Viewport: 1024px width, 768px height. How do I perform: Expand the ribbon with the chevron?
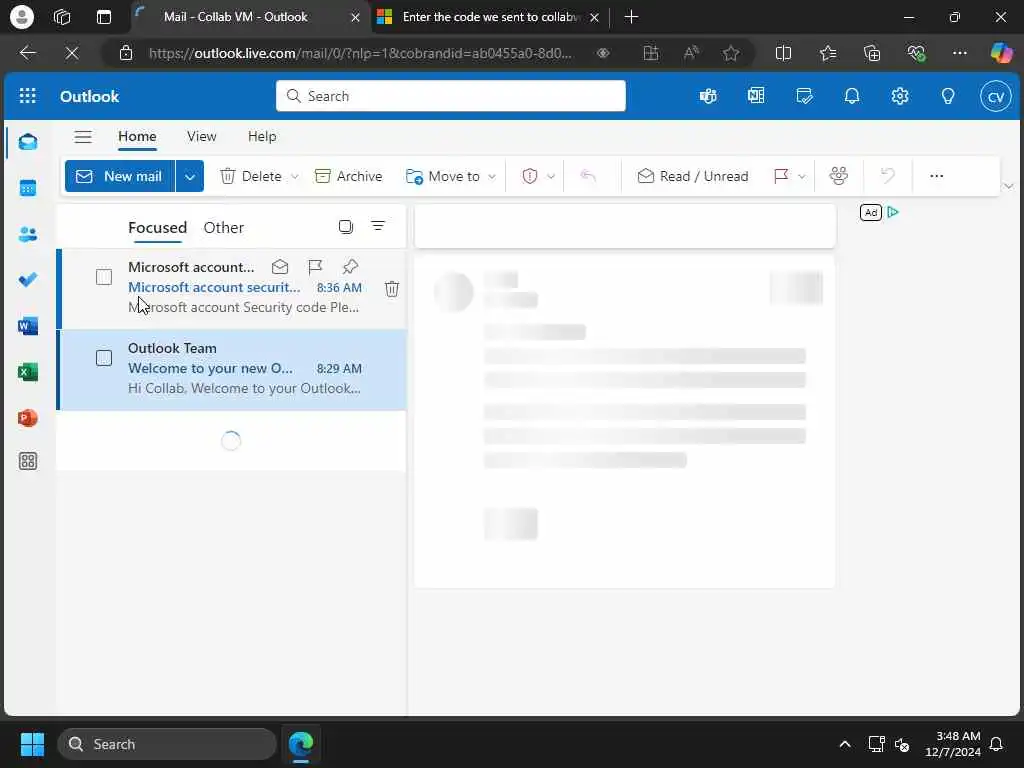tap(1008, 186)
